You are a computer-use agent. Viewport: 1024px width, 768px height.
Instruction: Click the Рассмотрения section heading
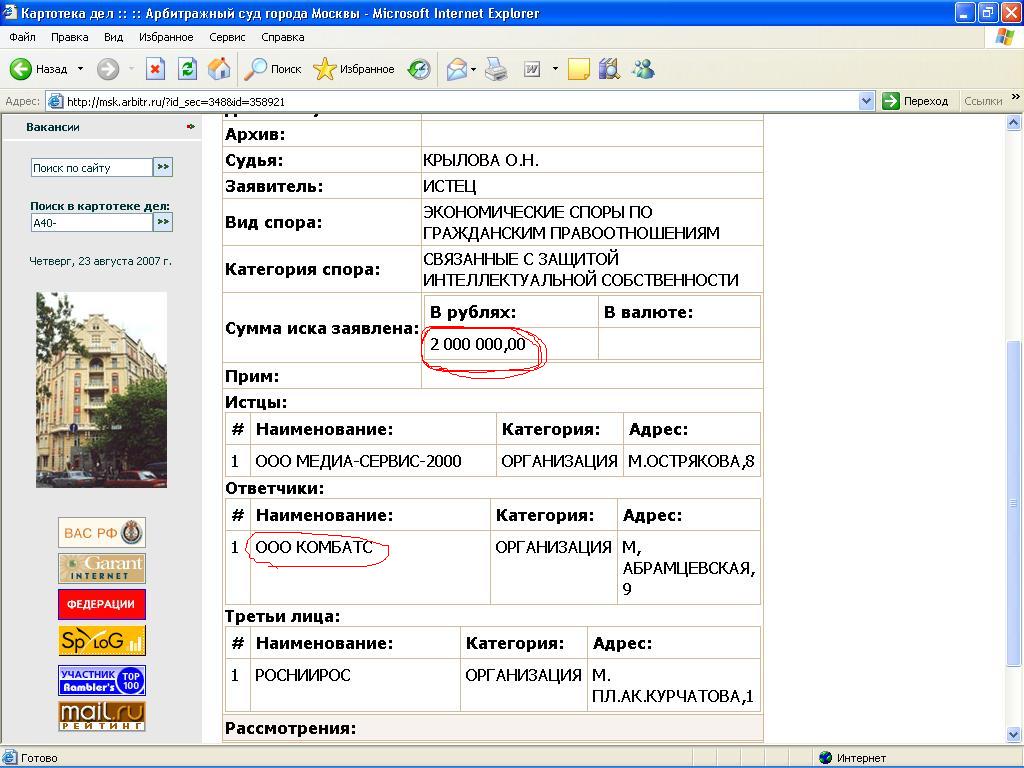click(x=290, y=728)
